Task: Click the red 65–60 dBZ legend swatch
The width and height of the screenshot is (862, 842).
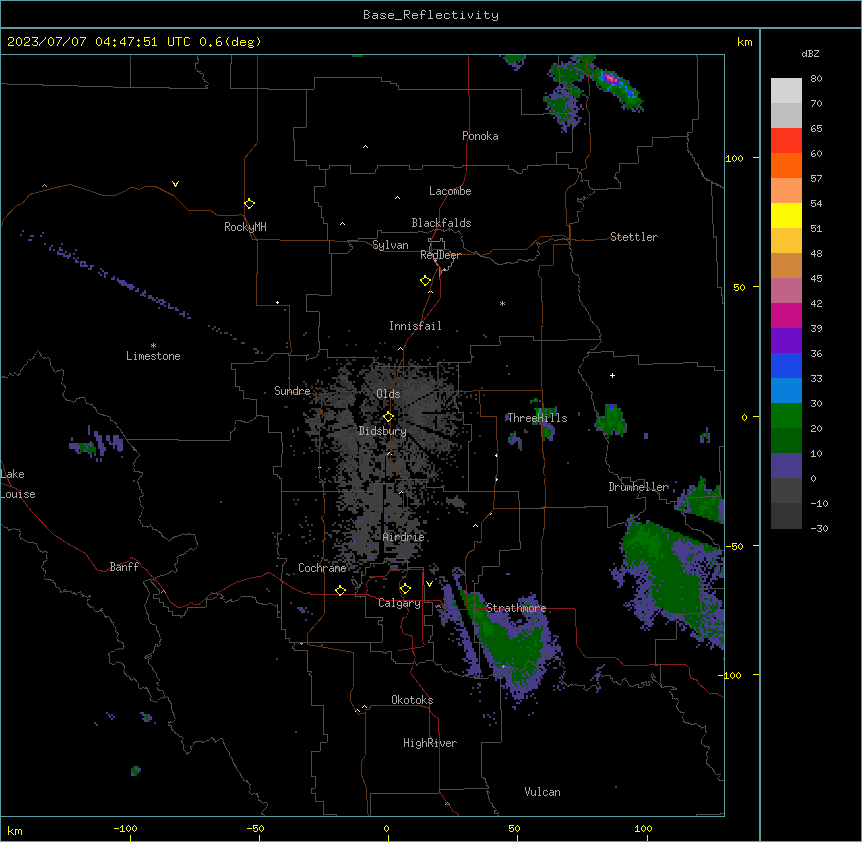Action: (x=786, y=141)
